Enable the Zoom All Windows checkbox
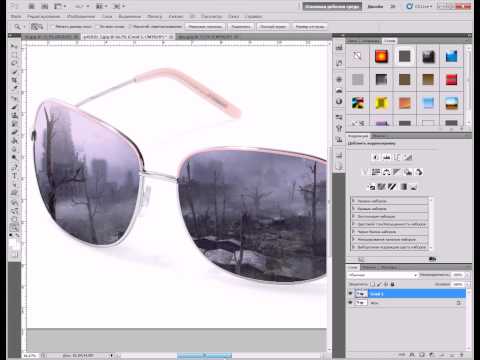Screen dimensions: 480x360 98,26
